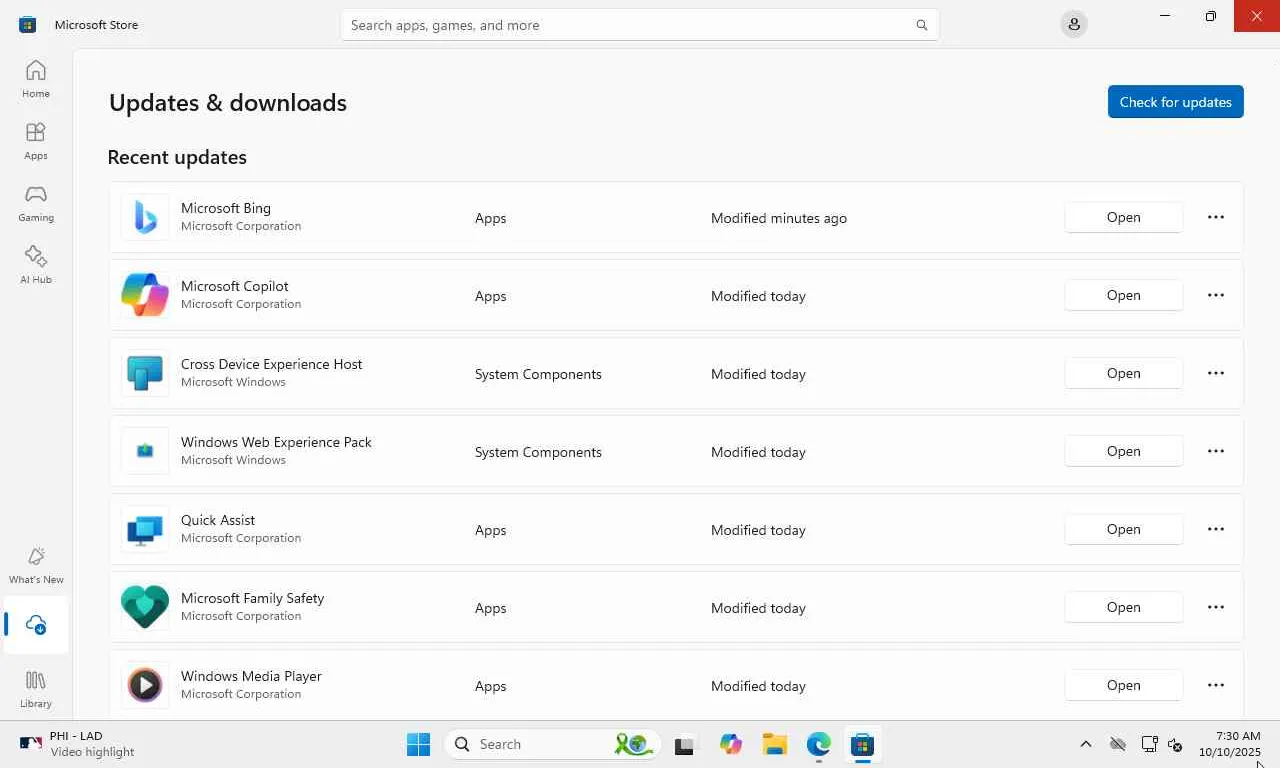
Task: Click the Updates & downloads page title
Action: pos(228,102)
